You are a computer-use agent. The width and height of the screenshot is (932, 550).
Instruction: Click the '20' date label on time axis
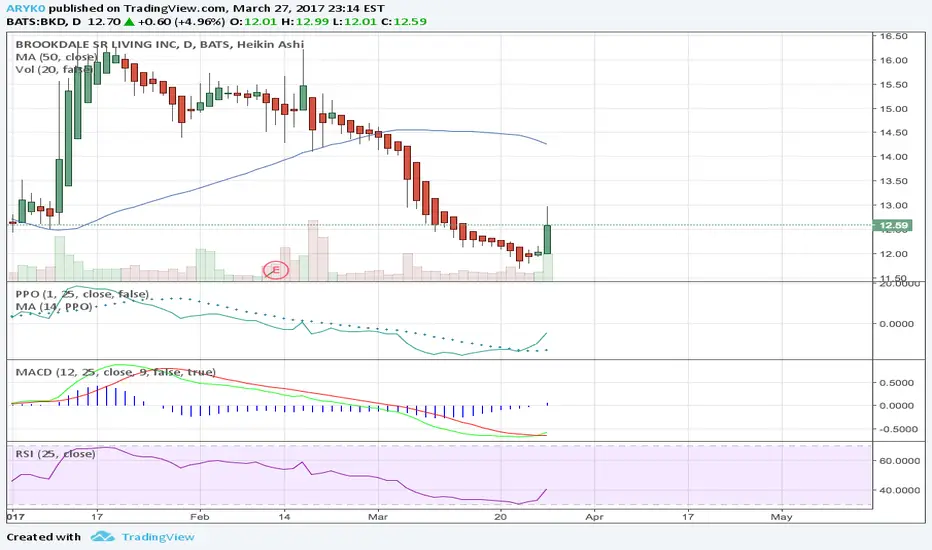(501, 517)
